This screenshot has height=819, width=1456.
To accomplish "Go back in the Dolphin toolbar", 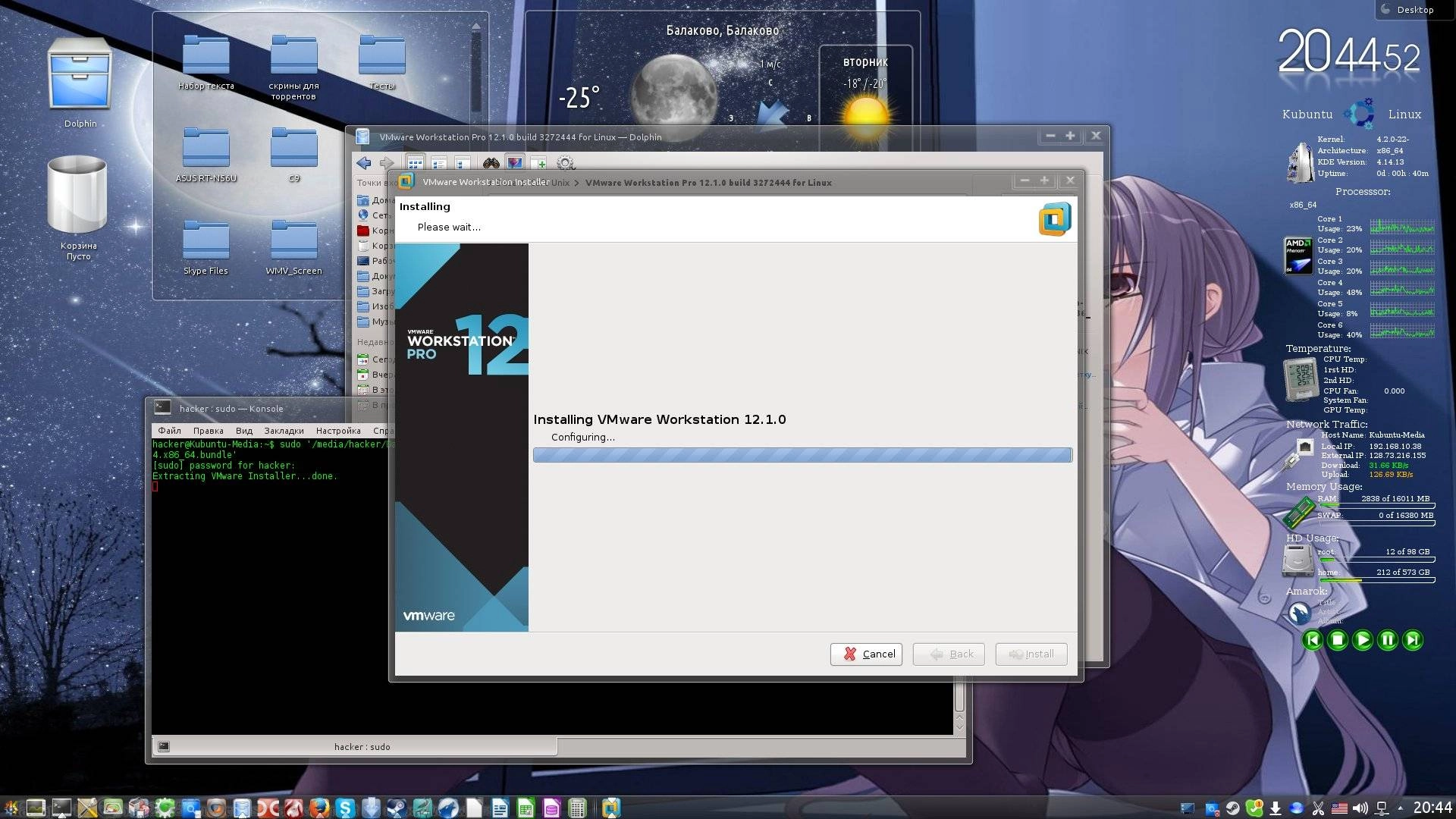I will pyautogui.click(x=364, y=163).
